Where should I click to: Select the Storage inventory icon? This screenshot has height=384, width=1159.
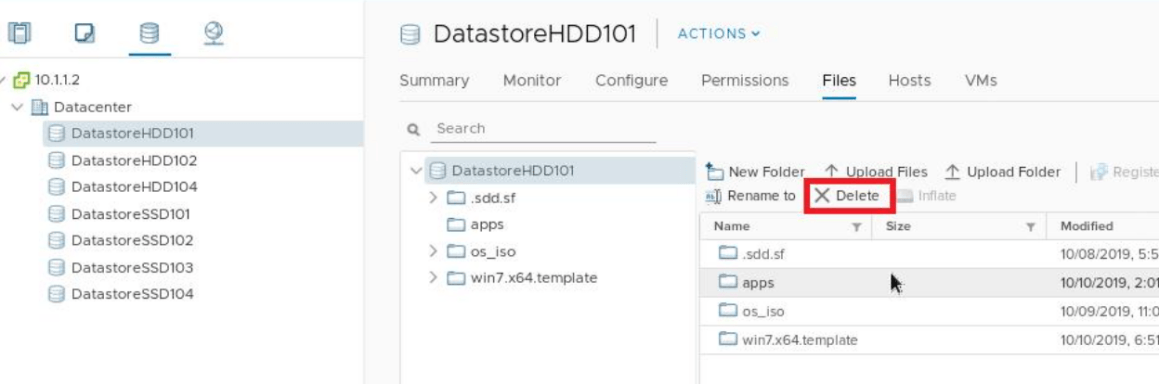point(149,32)
